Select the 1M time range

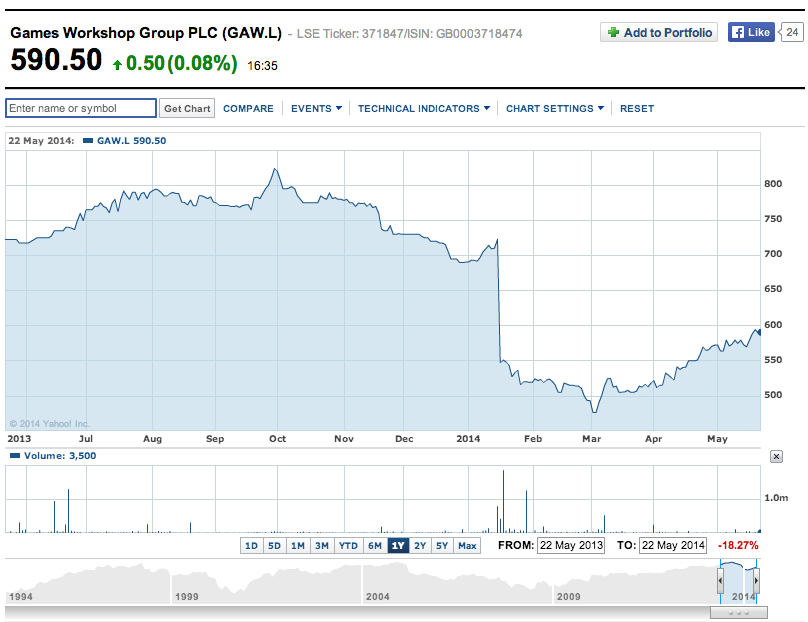pyautogui.click(x=298, y=546)
